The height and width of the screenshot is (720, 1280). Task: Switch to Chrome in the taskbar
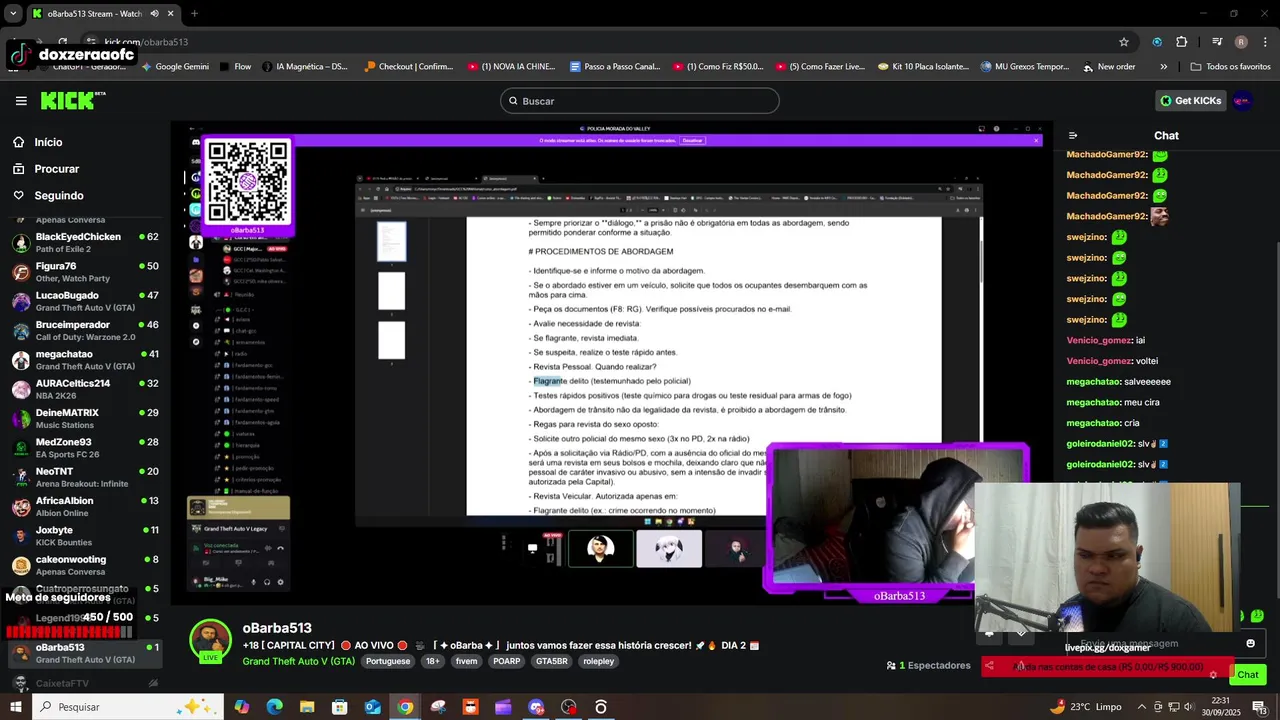(405, 707)
